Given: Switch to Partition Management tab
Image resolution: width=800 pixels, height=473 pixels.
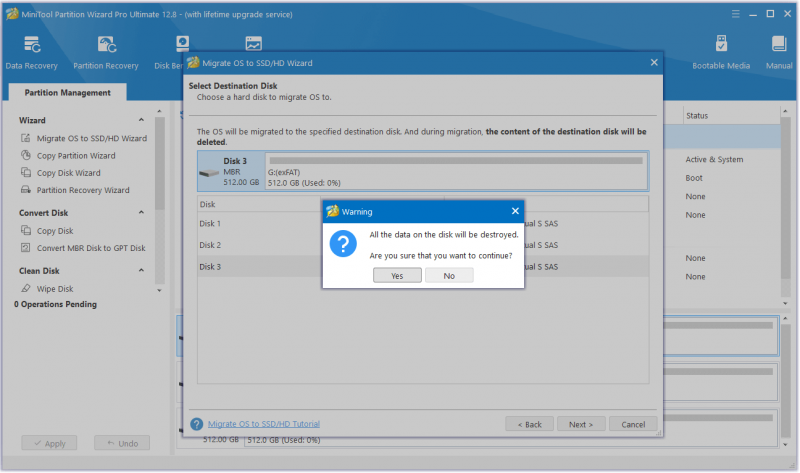Looking at the screenshot, I should (x=67, y=92).
